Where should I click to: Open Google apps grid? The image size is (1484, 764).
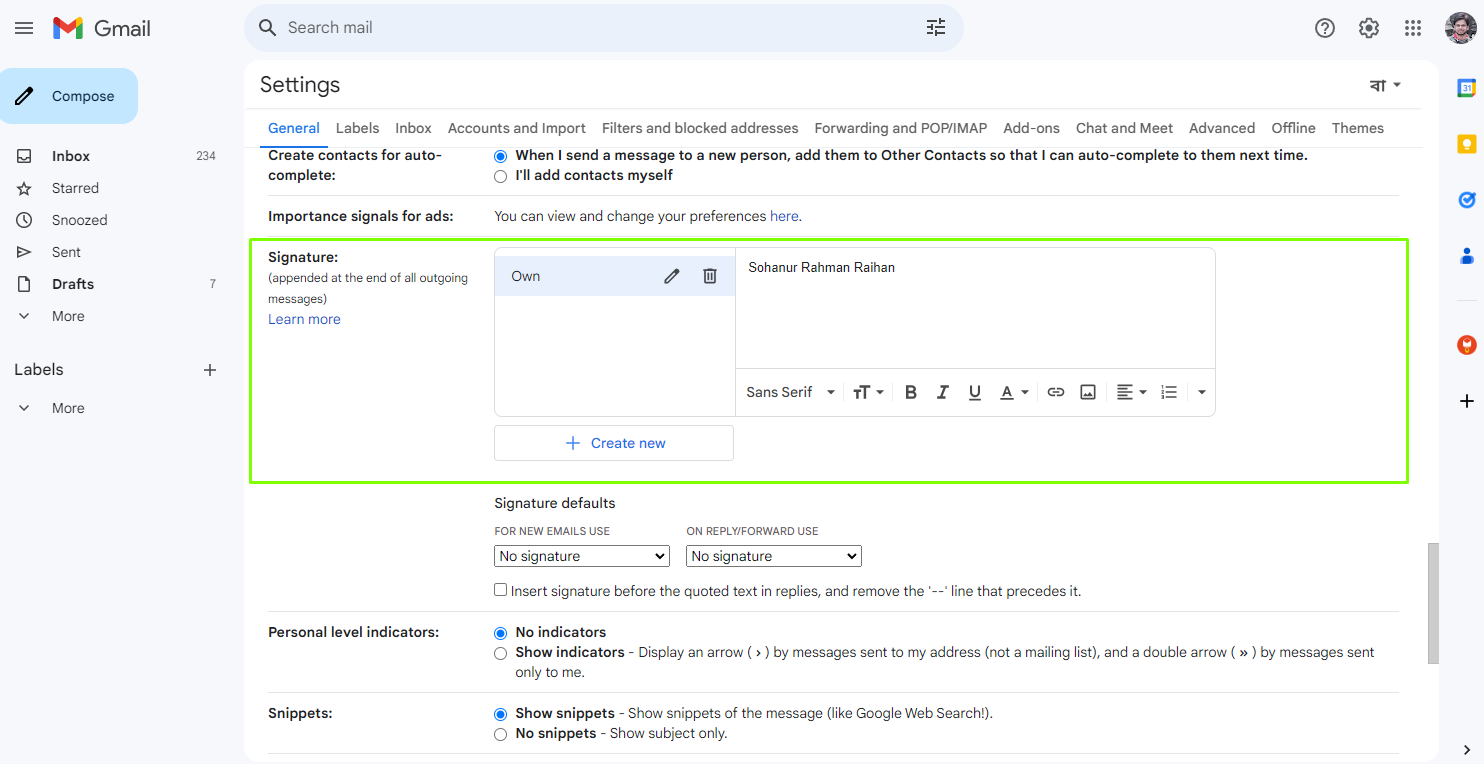tap(1413, 28)
